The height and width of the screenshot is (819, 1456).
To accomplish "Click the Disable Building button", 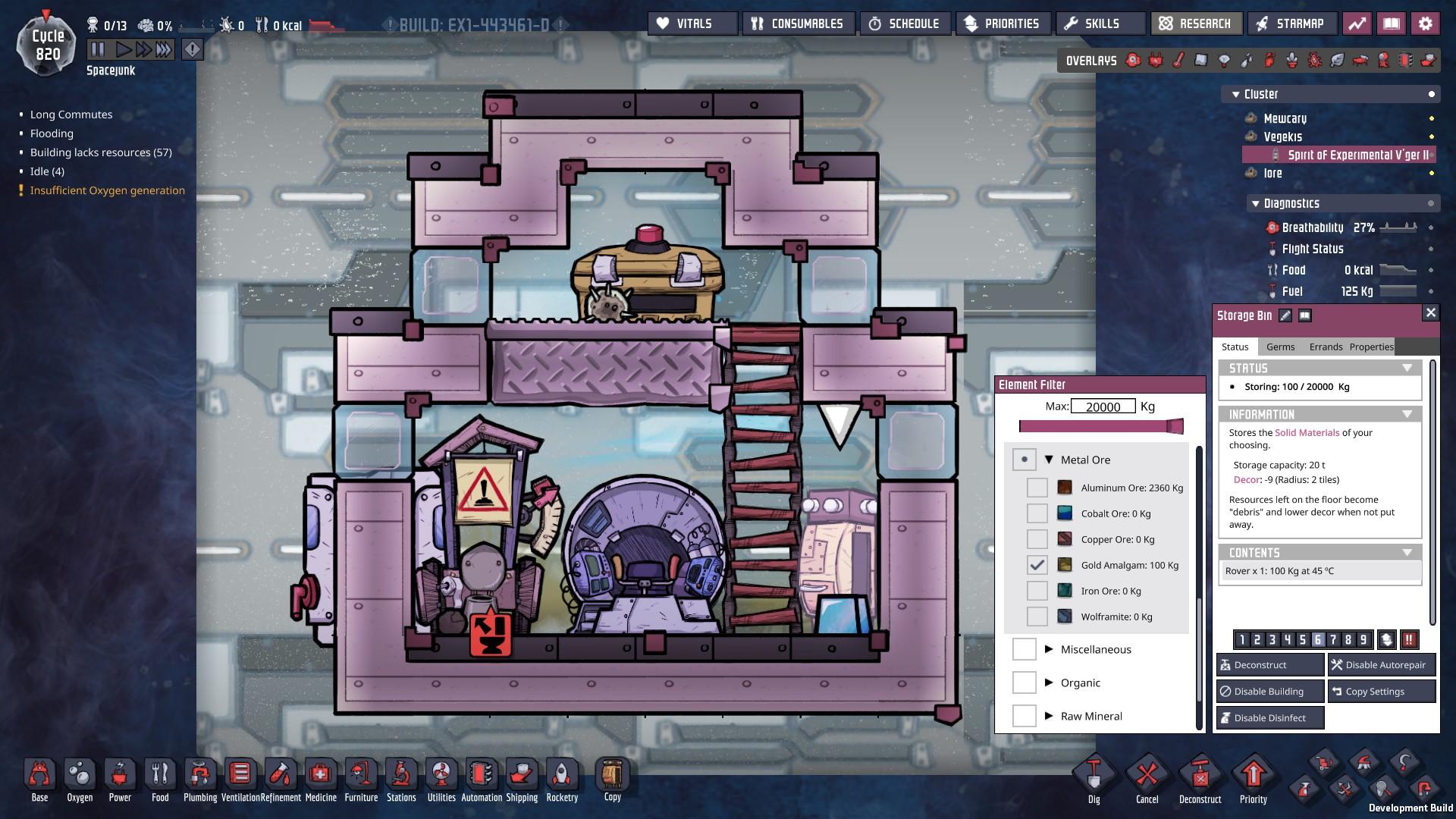I will point(1270,692).
